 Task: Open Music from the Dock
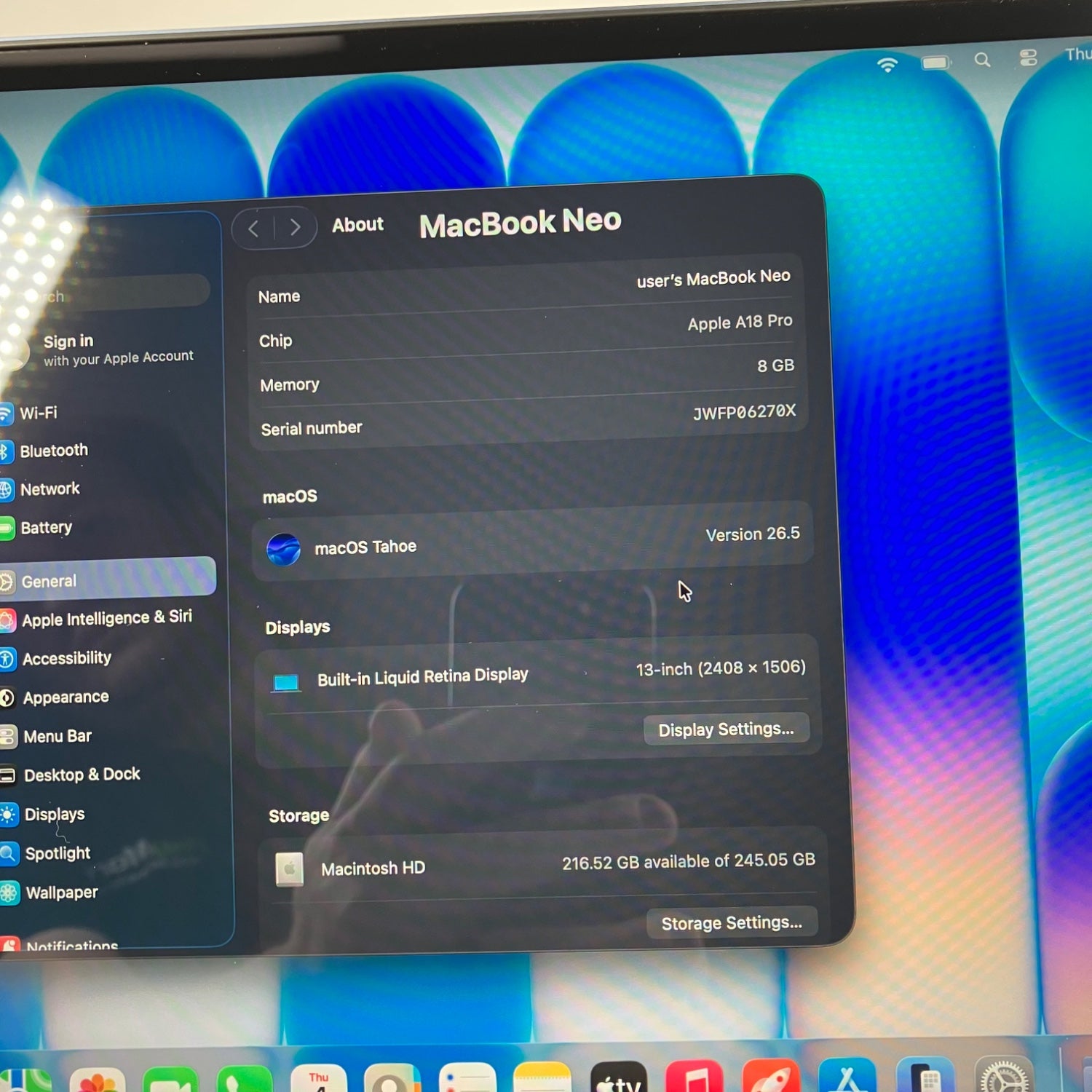pos(695,1075)
